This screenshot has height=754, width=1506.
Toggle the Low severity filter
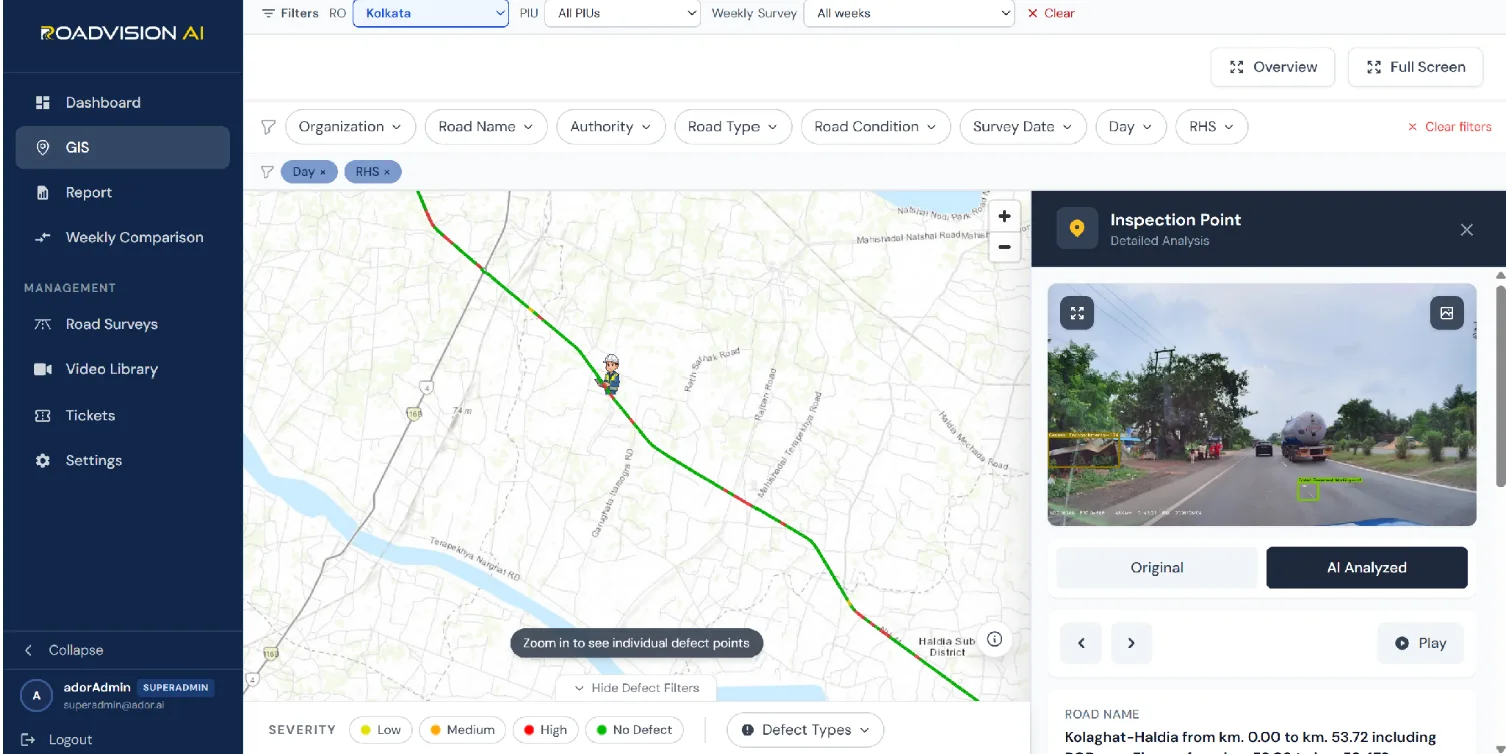pyautogui.click(x=381, y=730)
